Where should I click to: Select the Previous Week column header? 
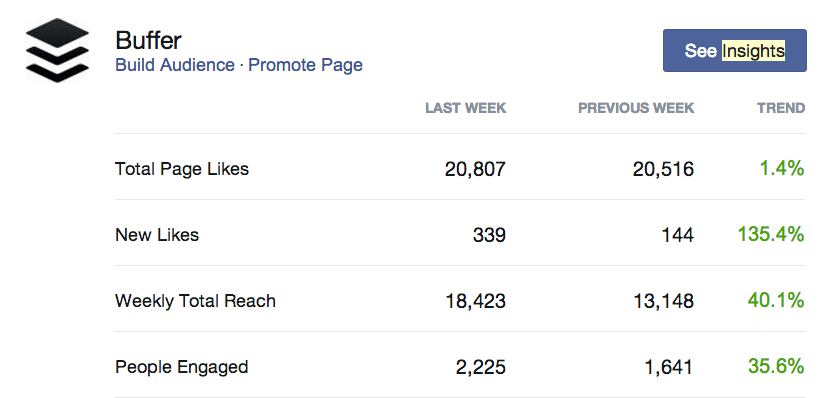point(636,108)
